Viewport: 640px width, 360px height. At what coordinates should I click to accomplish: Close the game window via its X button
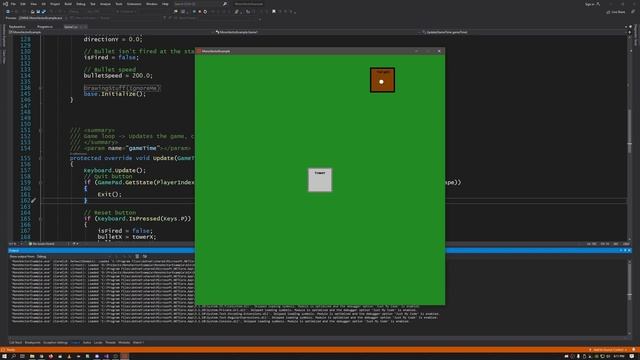[x=439, y=51]
